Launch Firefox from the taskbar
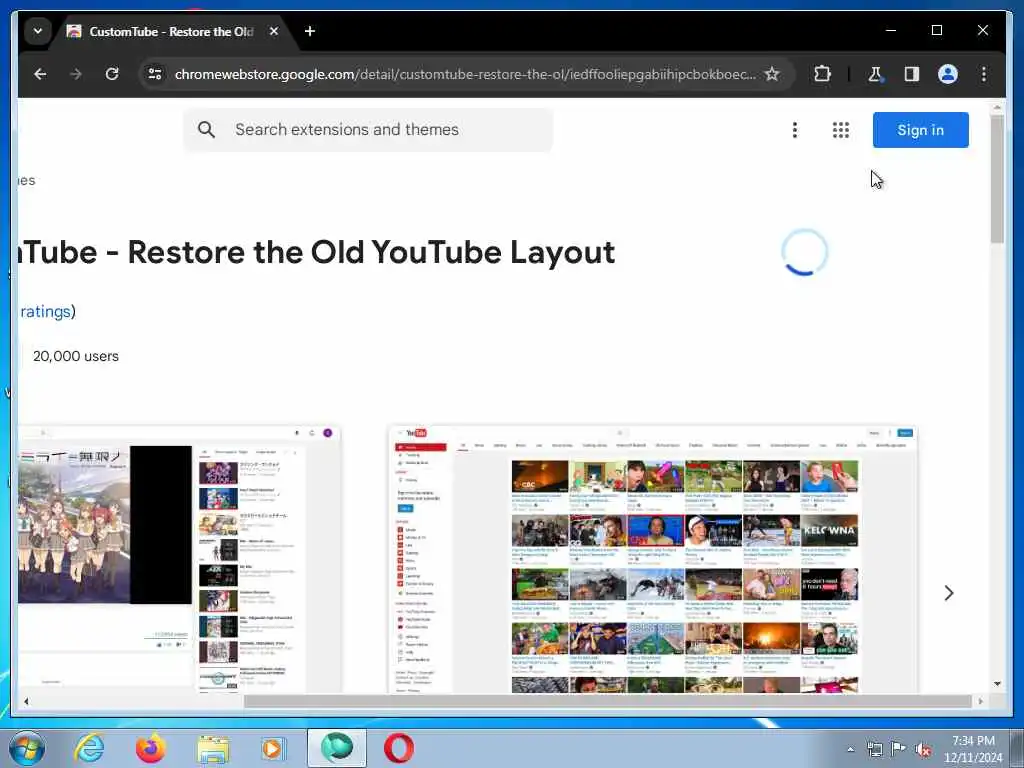The width and height of the screenshot is (1024, 768). tap(150, 748)
